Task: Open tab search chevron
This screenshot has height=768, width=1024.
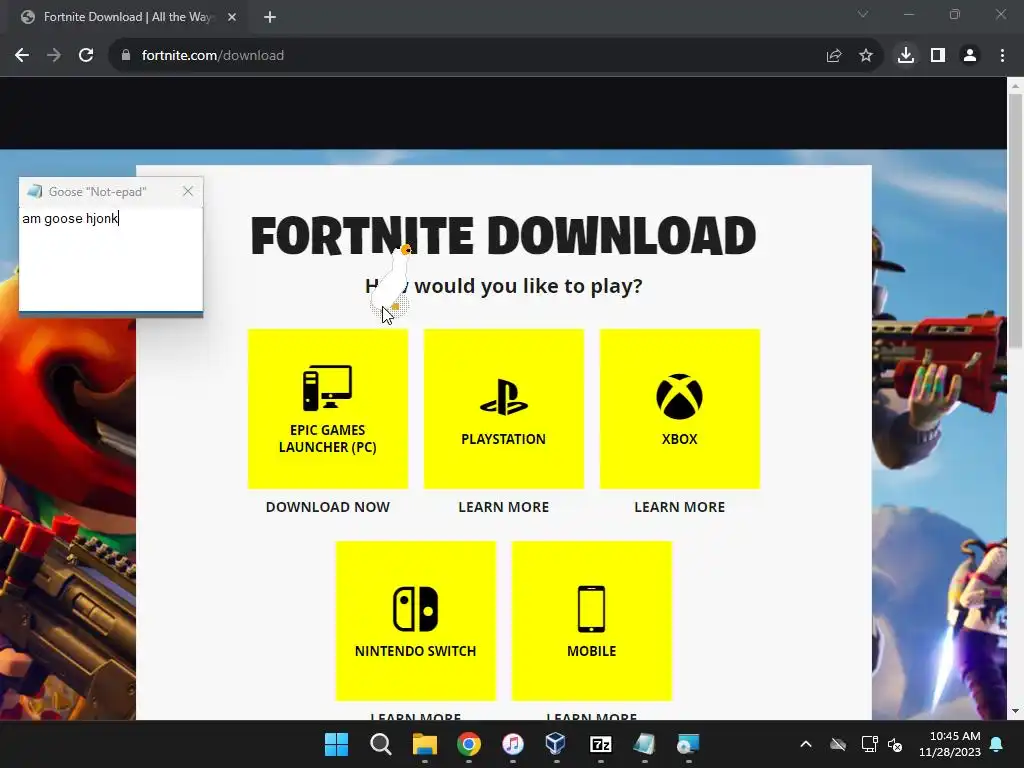Action: click(x=863, y=14)
